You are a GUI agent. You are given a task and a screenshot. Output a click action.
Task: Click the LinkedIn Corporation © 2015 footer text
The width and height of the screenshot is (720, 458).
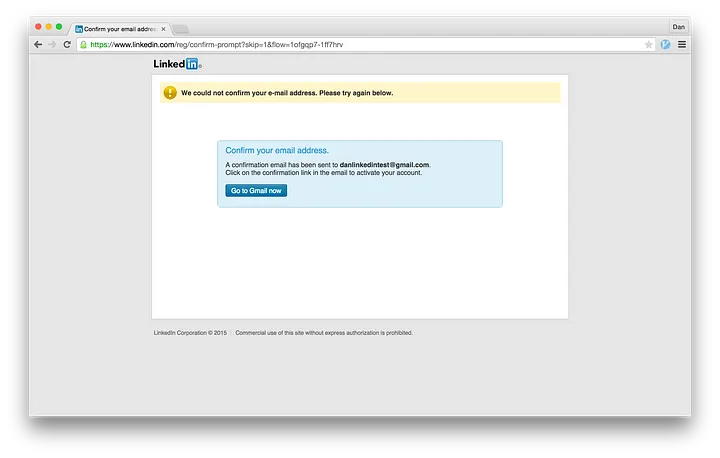pos(190,333)
